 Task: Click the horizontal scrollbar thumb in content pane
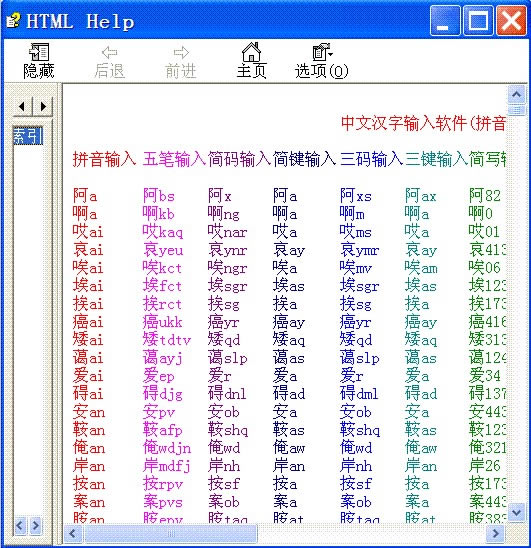[x=171, y=533]
